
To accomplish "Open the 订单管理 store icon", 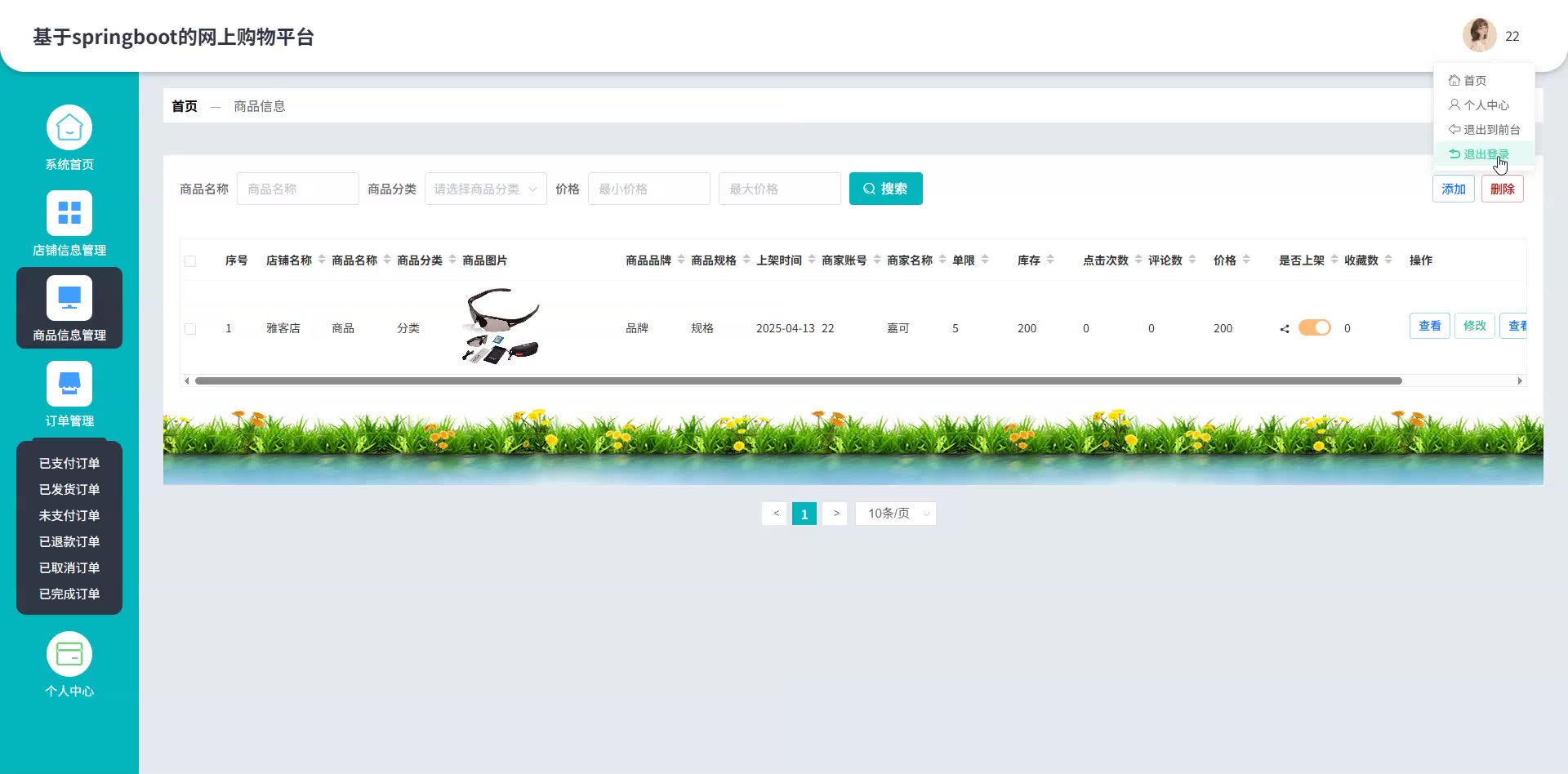I will [69, 384].
